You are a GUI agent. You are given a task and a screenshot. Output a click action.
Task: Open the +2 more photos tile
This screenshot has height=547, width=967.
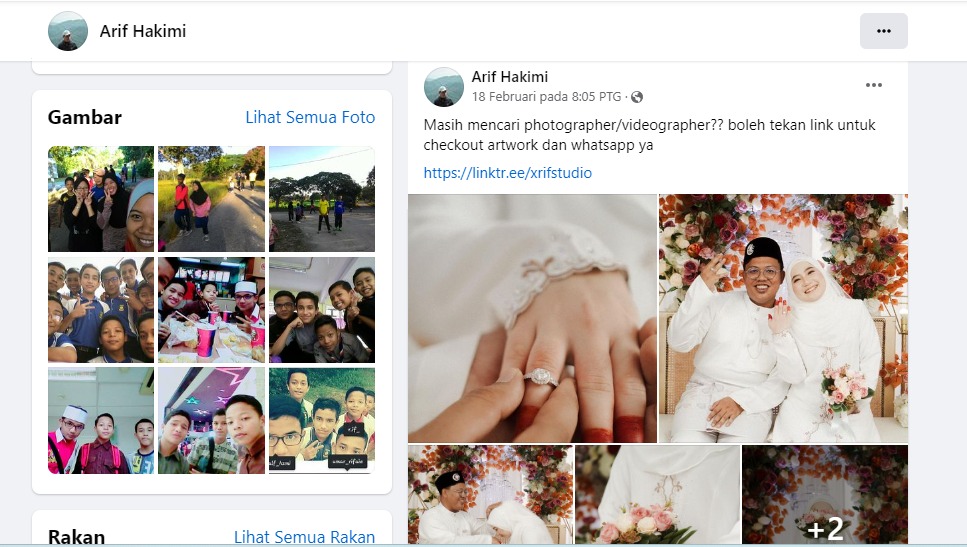825,495
